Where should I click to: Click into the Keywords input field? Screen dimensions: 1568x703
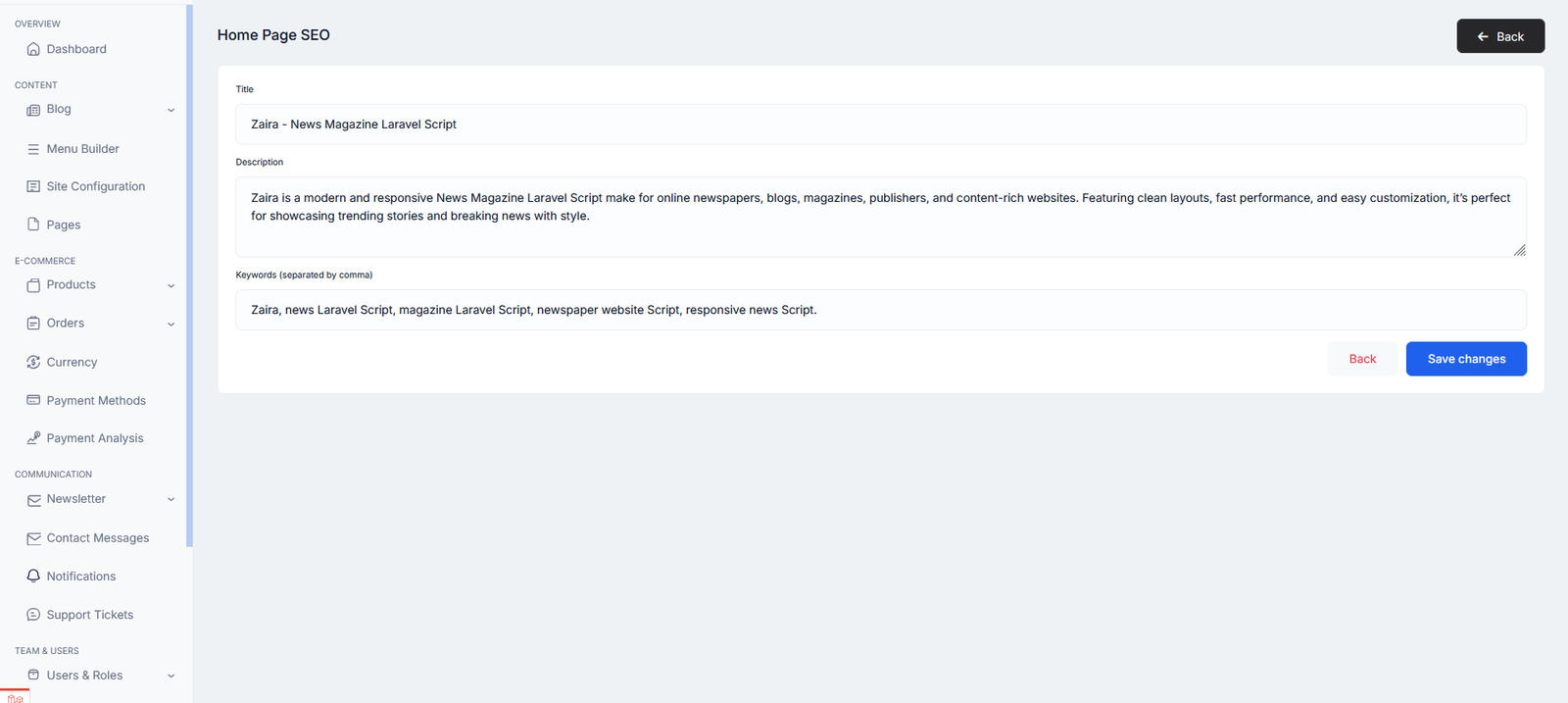pos(881,310)
